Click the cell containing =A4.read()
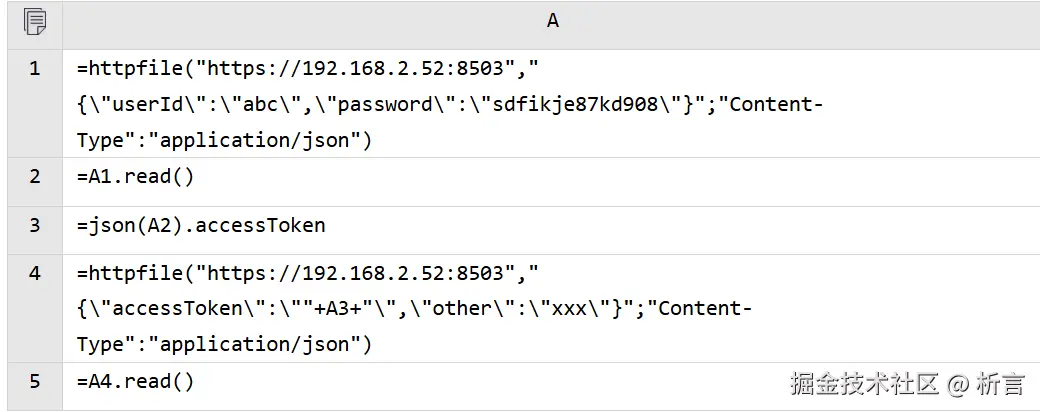Viewport: 1040px width, 412px height. 135,381
